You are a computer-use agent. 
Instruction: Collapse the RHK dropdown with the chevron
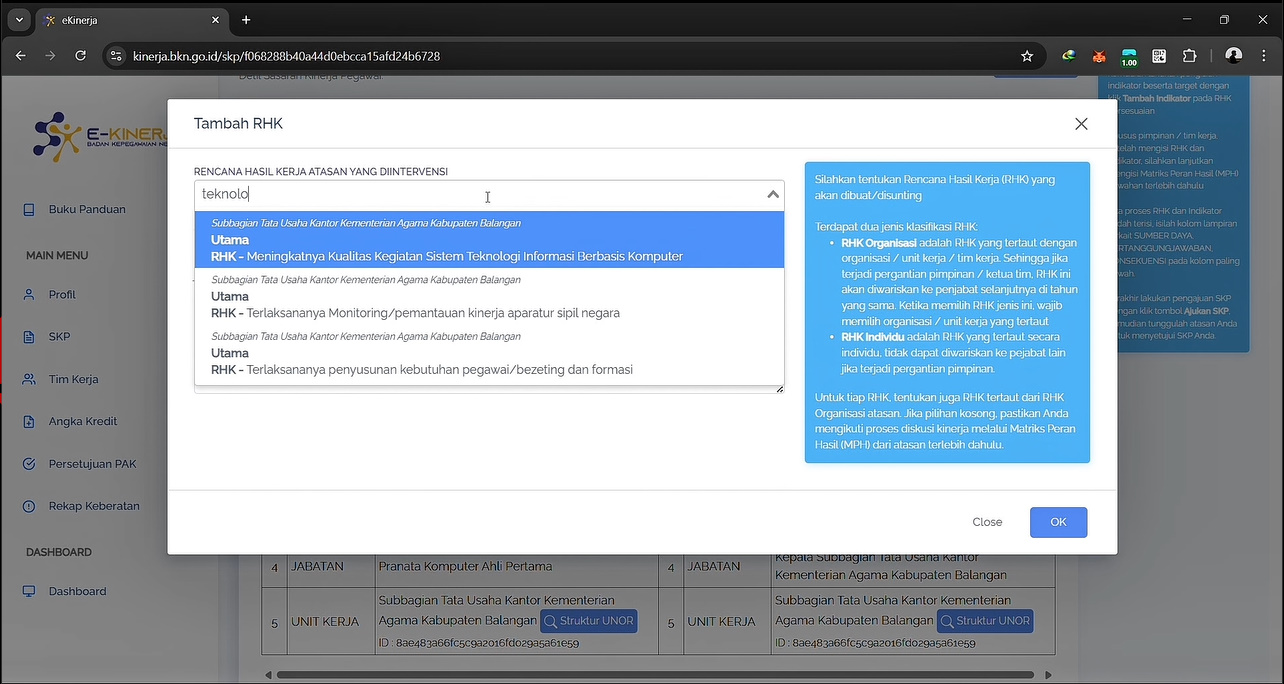[772, 195]
